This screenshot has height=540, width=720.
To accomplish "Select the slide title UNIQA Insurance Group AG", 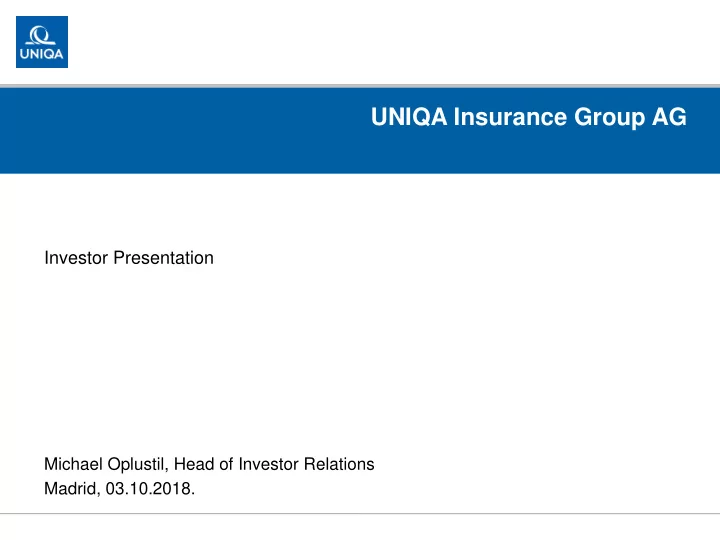I will click(529, 117).
